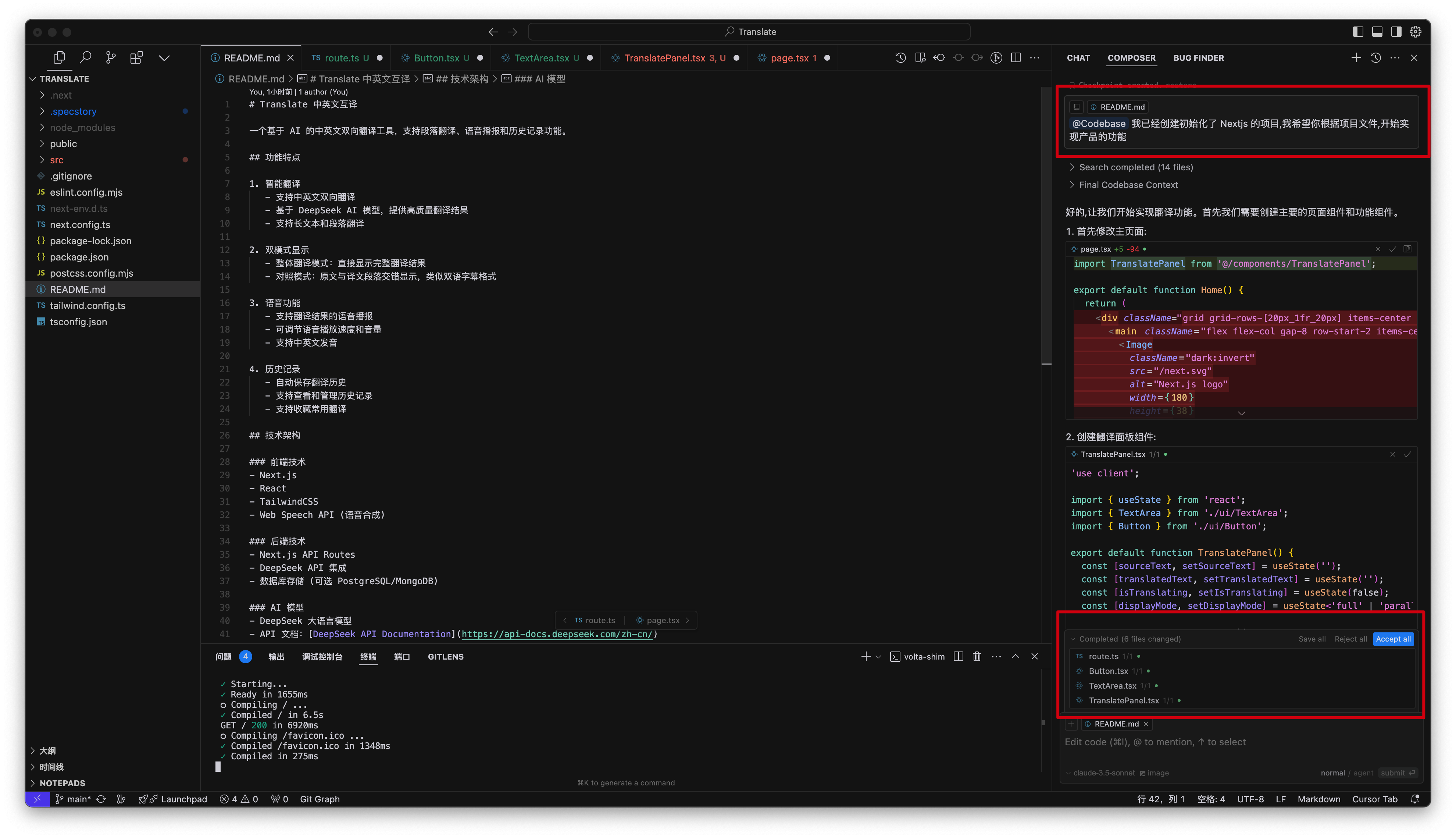The width and height of the screenshot is (1456, 838).
Task: Open the Extensions view icon
Action: point(136,57)
